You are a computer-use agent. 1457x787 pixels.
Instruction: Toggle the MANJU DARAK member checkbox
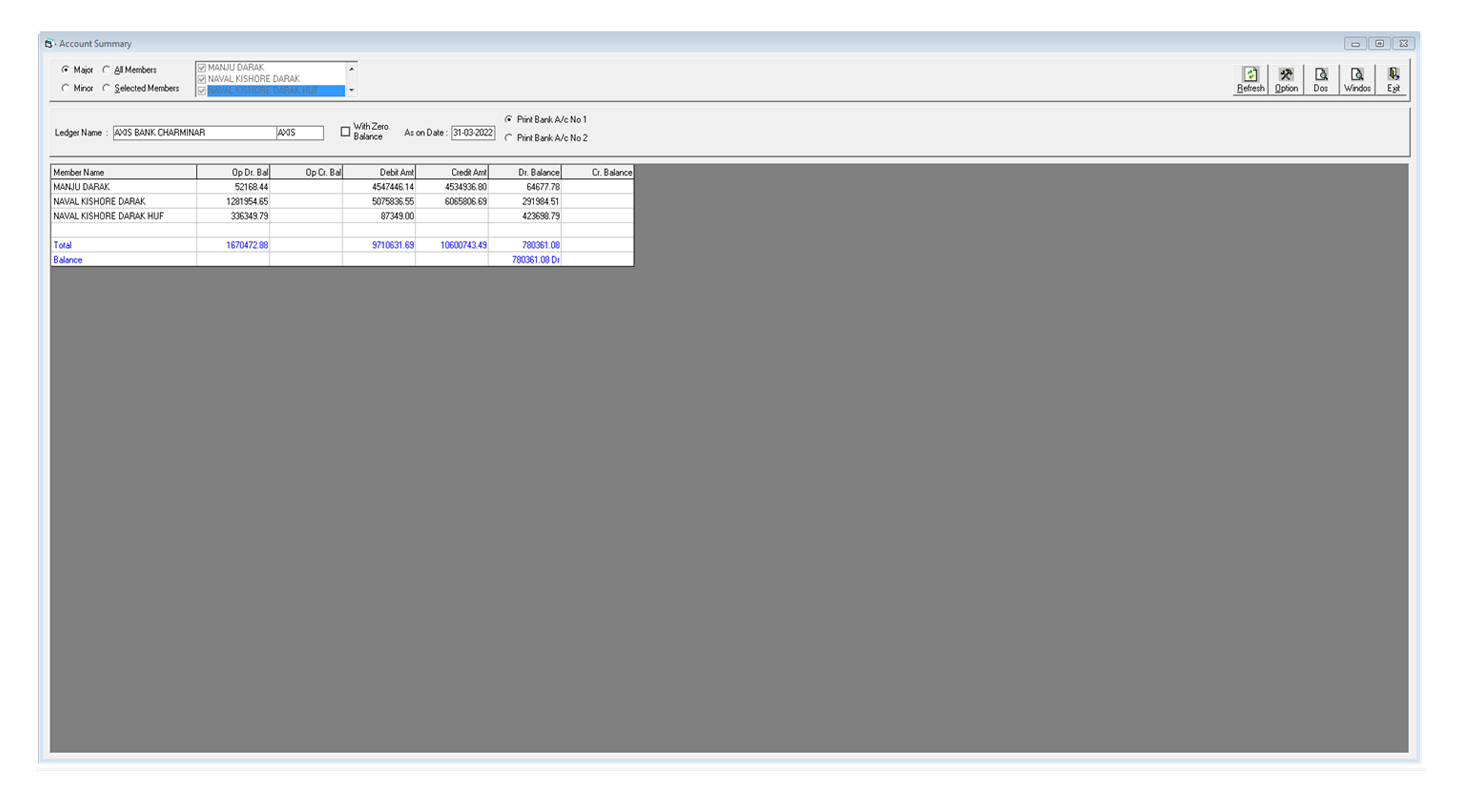pyautogui.click(x=202, y=68)
